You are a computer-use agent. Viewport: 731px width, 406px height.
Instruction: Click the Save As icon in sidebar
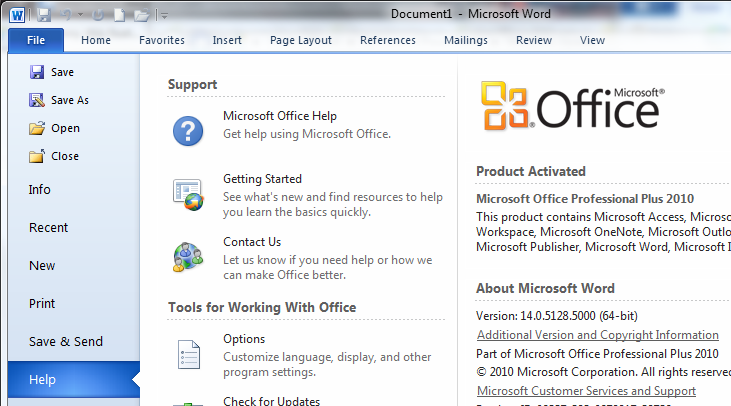(x=37, y=100)
